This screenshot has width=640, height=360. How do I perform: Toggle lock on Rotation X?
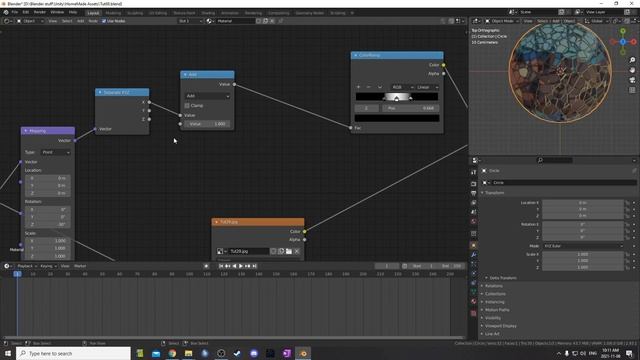point(628,224)
